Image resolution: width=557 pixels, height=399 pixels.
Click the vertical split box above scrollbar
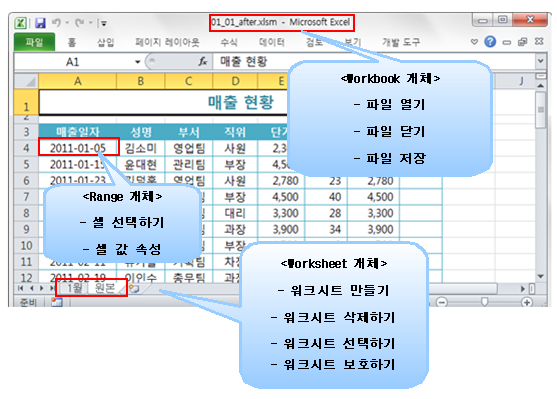540,76
